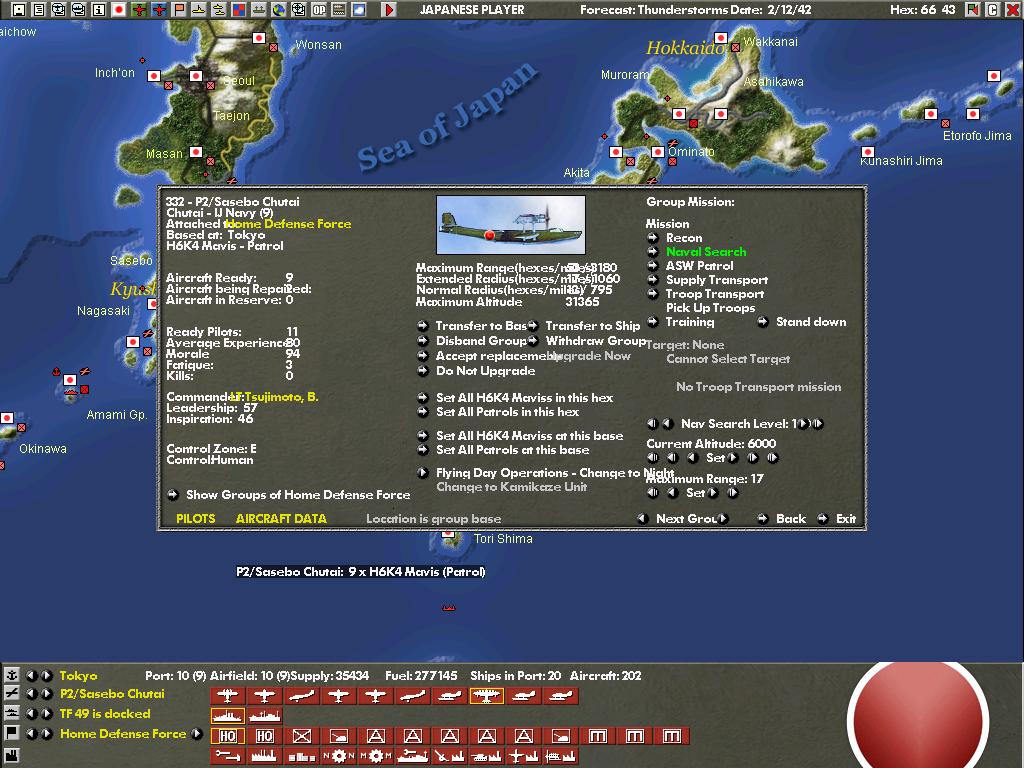Open the cloud weather icon in the toolbar
1024x768 pixels.
click(x=359, y=10)
